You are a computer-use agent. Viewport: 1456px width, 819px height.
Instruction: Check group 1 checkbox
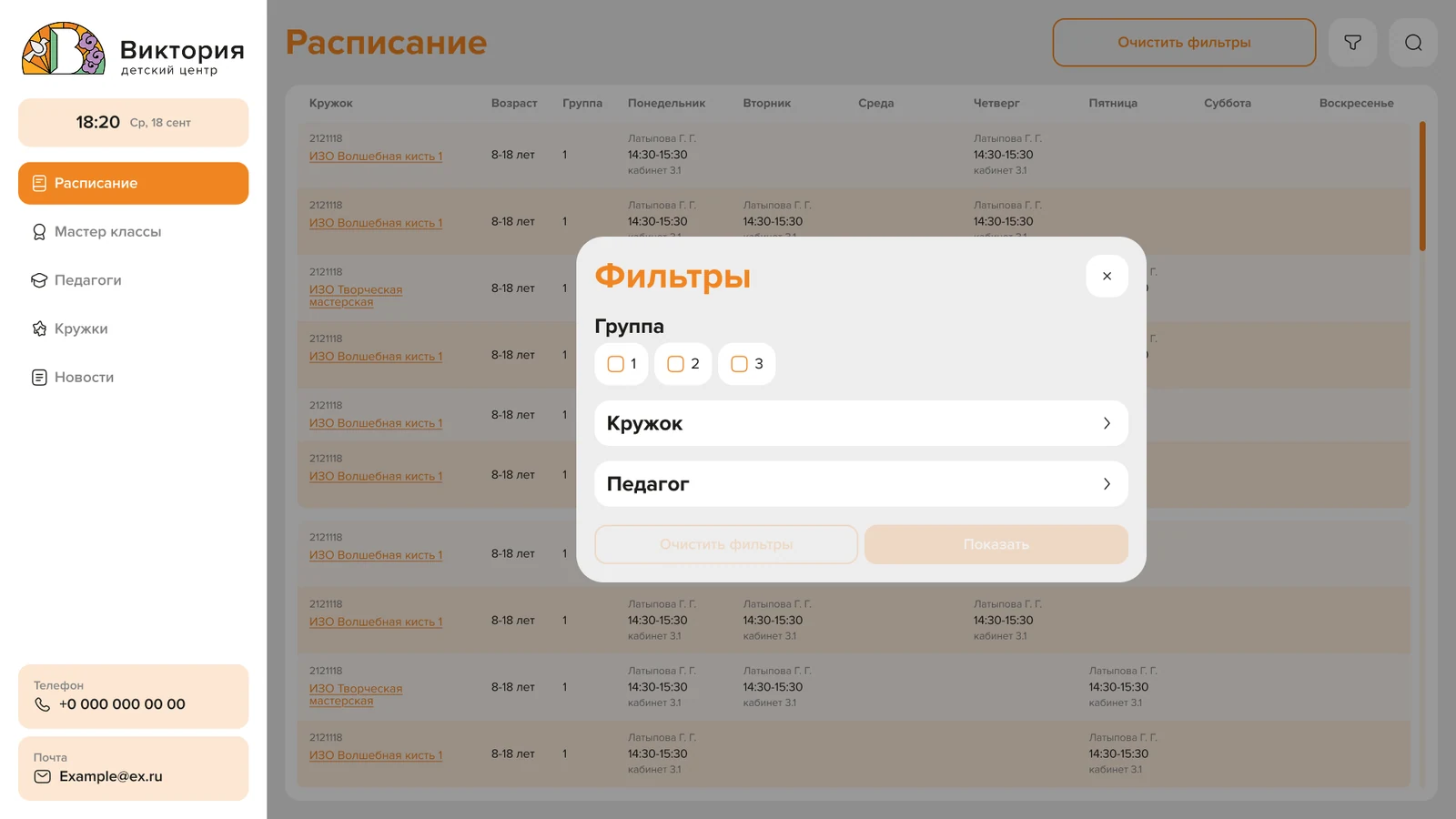tap(616, 364)
